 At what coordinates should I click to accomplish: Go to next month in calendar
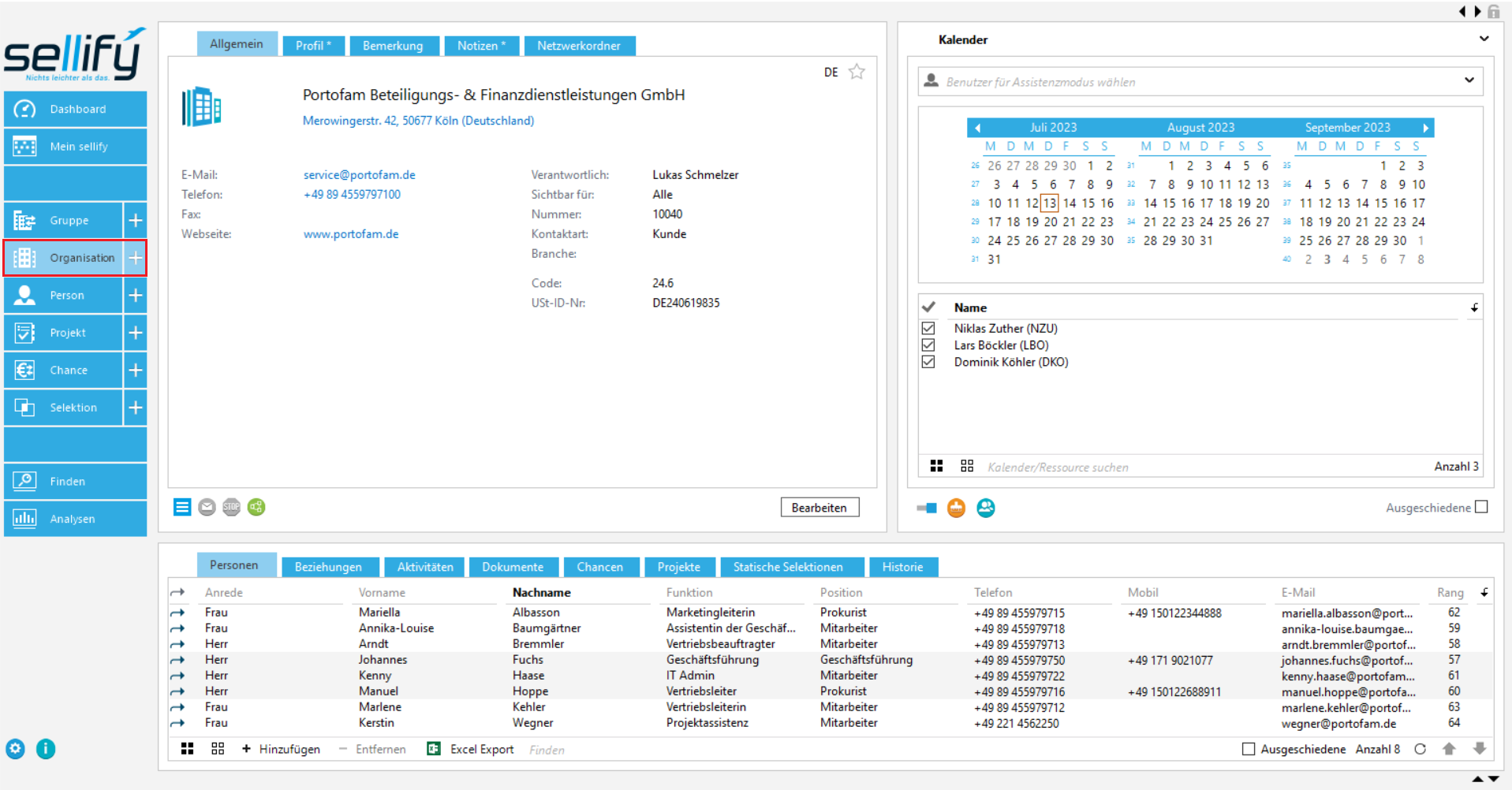click(x=1425, y=128)
